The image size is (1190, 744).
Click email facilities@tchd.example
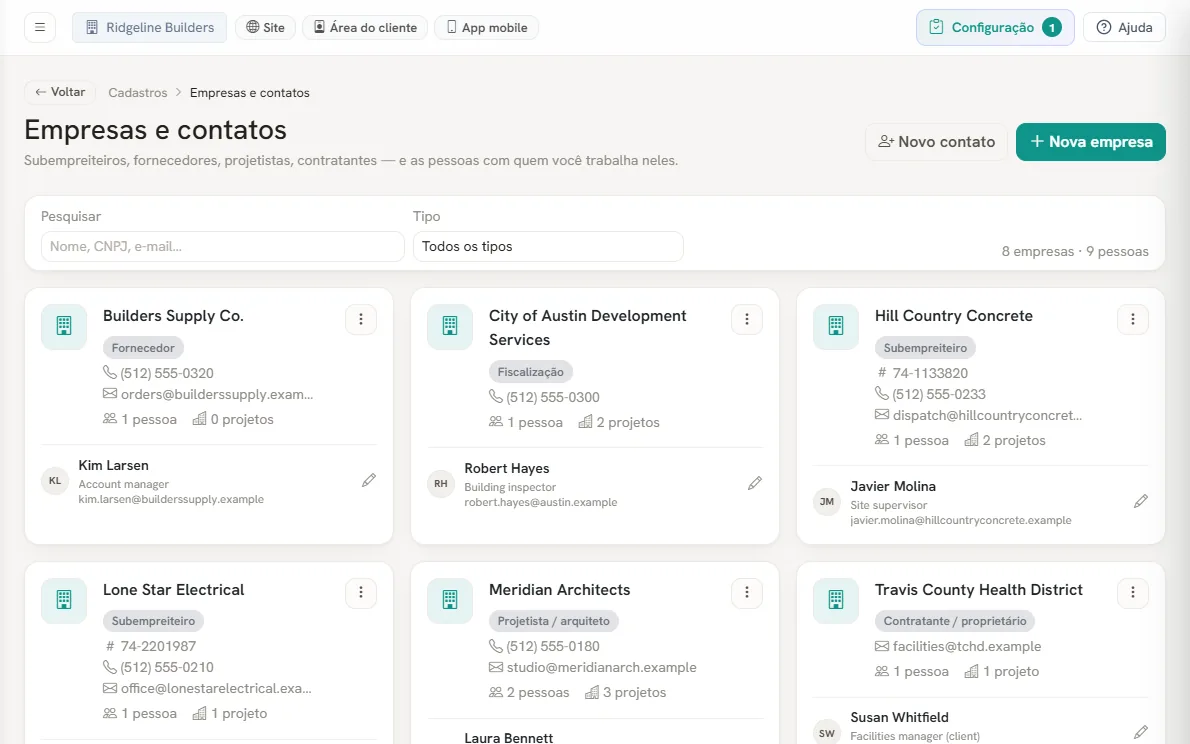pos(967,647)
